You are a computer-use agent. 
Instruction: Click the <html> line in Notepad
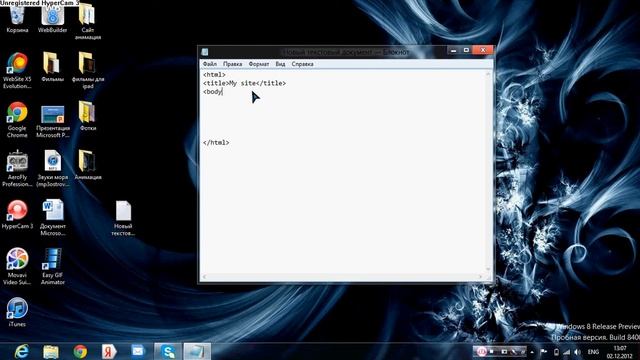pyautogui.click(x=214, y=75)
